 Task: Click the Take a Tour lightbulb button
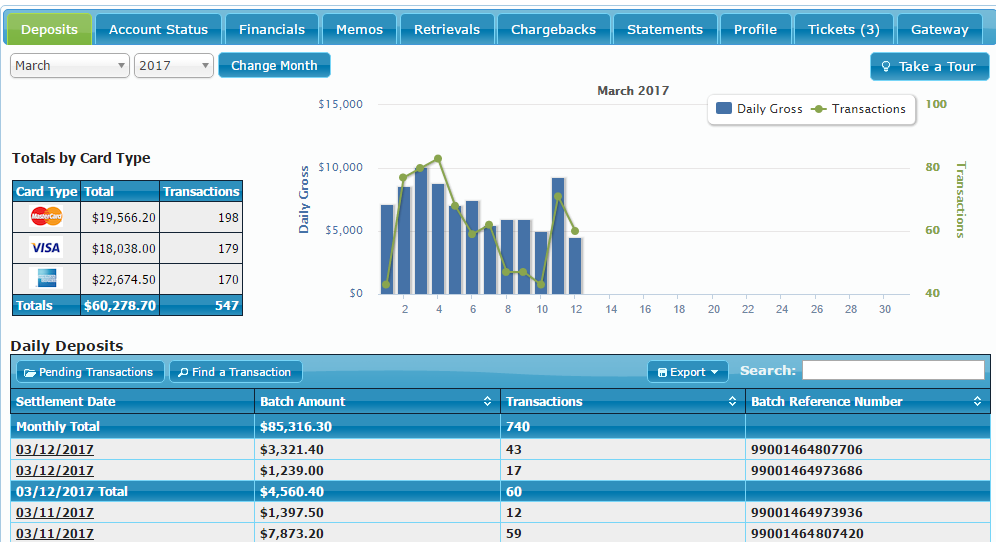929,66
